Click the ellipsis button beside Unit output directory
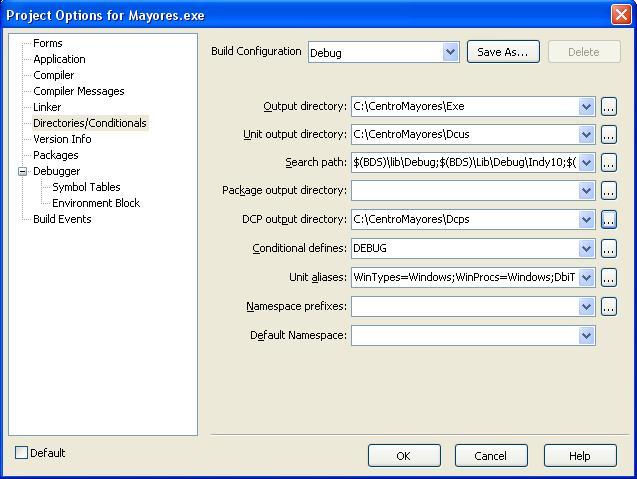The width and height of the screenshot is (637, 479). tap(608, 134)
